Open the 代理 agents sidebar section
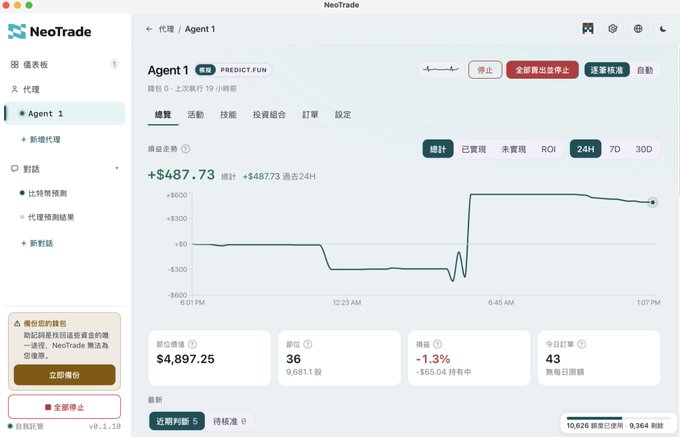The width and height of the screenshot is (680, 437). tap(64, 89)
